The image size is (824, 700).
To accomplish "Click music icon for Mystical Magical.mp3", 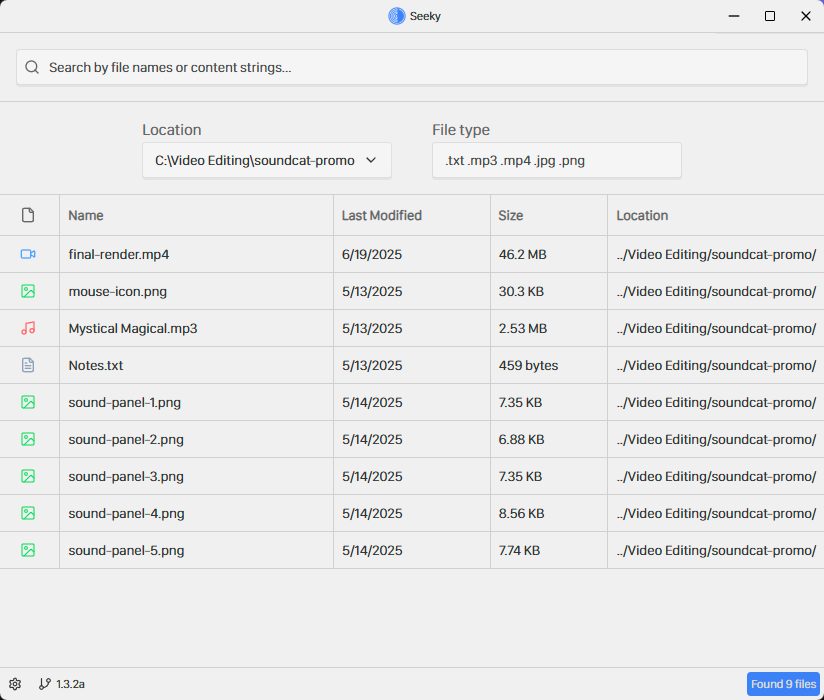I will click(x=28, y=328).
